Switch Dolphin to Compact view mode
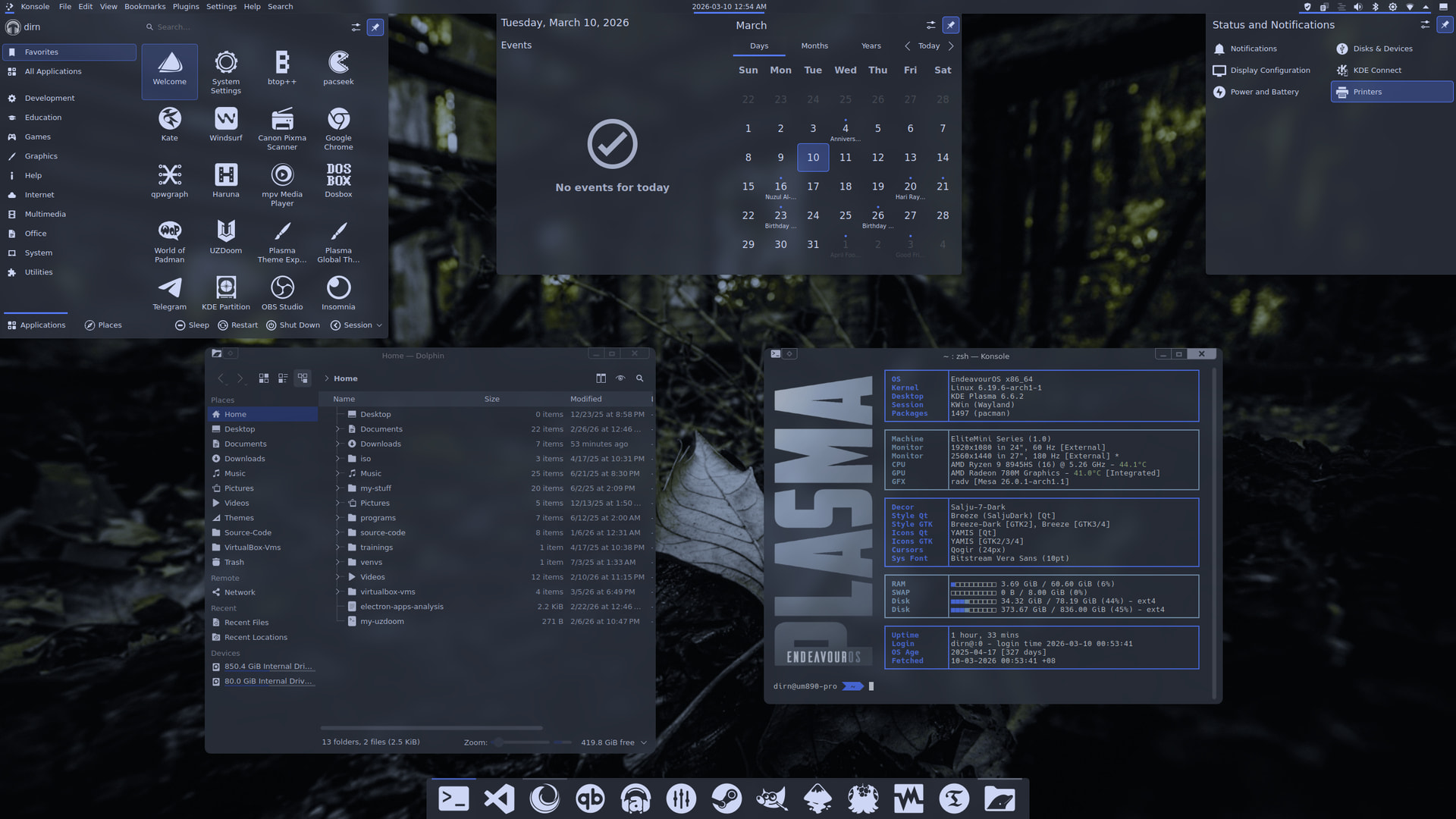 coord(283,378)
